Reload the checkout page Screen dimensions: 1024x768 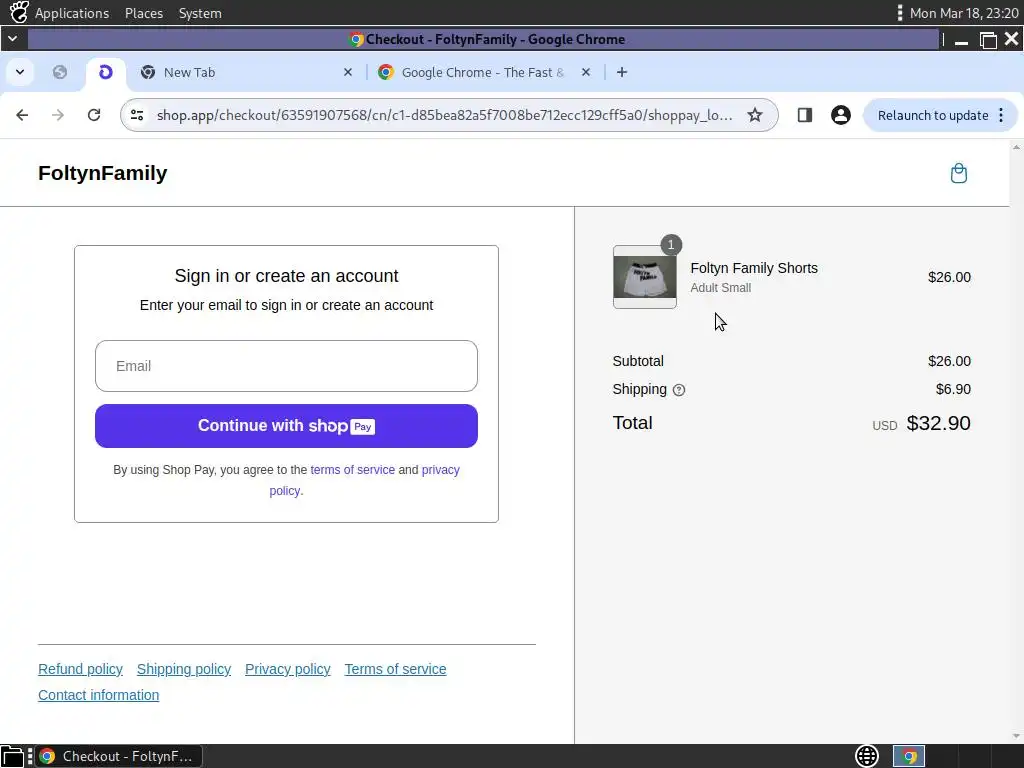(94, 115)
